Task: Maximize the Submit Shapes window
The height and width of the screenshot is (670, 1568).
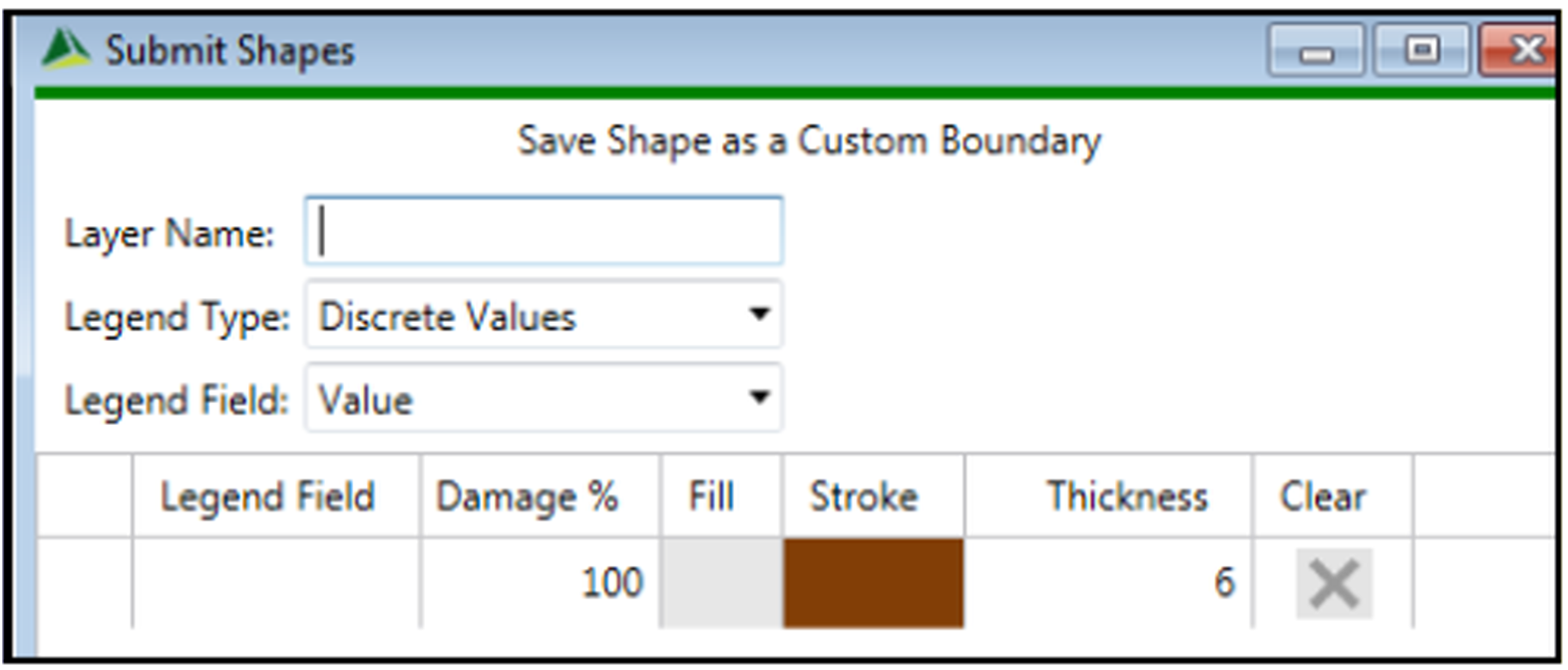Action: point(1421,51)
